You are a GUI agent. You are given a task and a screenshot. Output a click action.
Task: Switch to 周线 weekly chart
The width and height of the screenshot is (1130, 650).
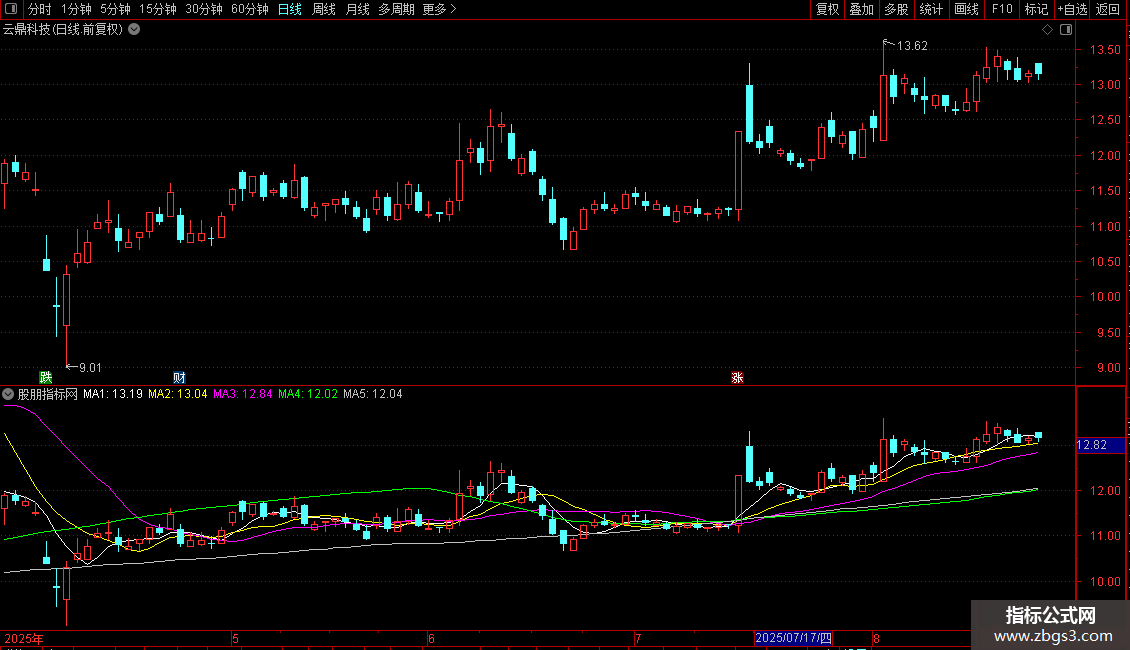(324, 9)
